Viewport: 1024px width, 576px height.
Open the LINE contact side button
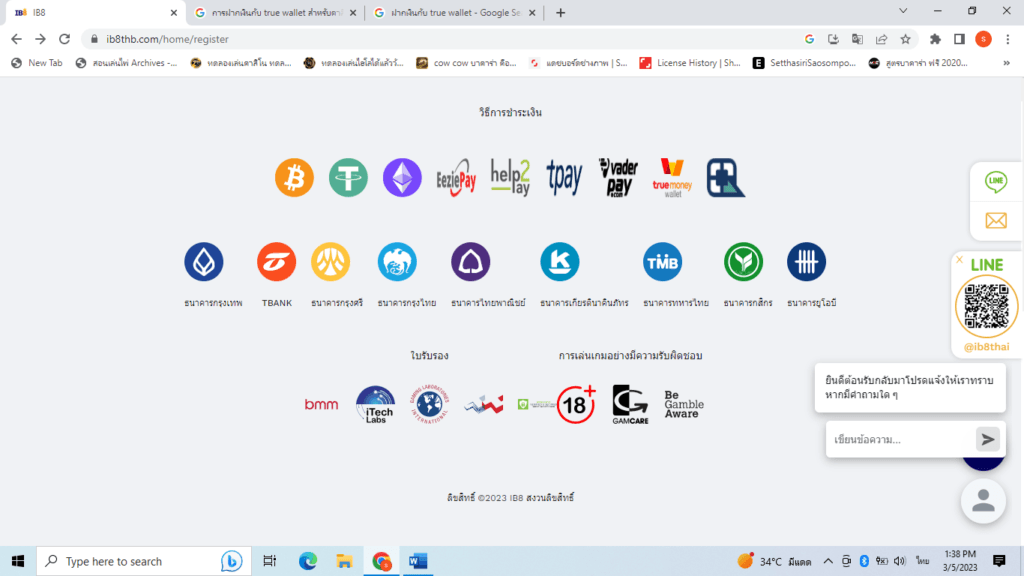tap(996, 182)
